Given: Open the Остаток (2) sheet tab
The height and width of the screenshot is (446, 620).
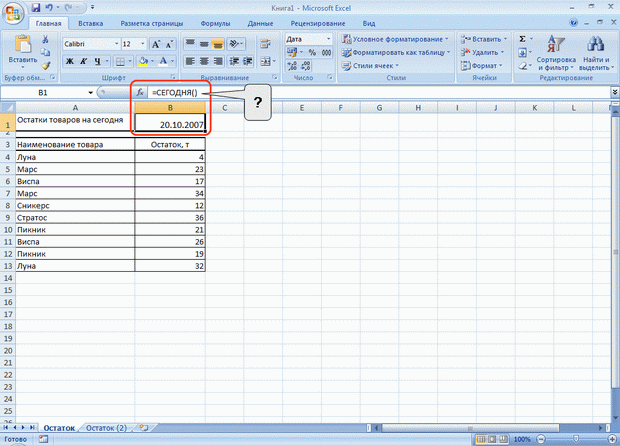Looking at the screenshot, I should (106, 428).
